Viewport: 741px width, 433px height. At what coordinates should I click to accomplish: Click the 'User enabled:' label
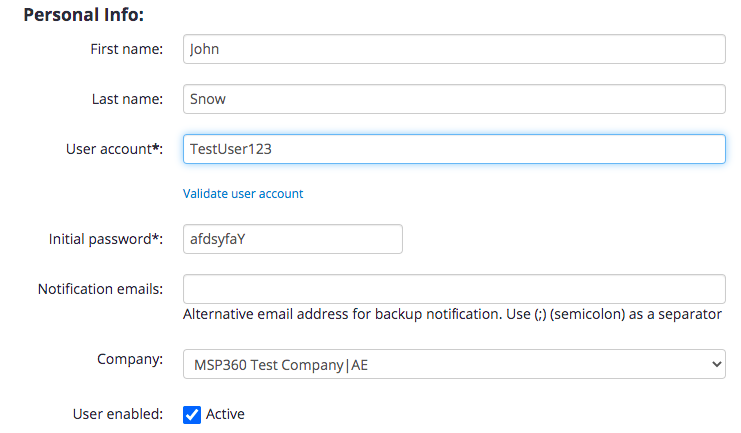click(x=118, y=414)
